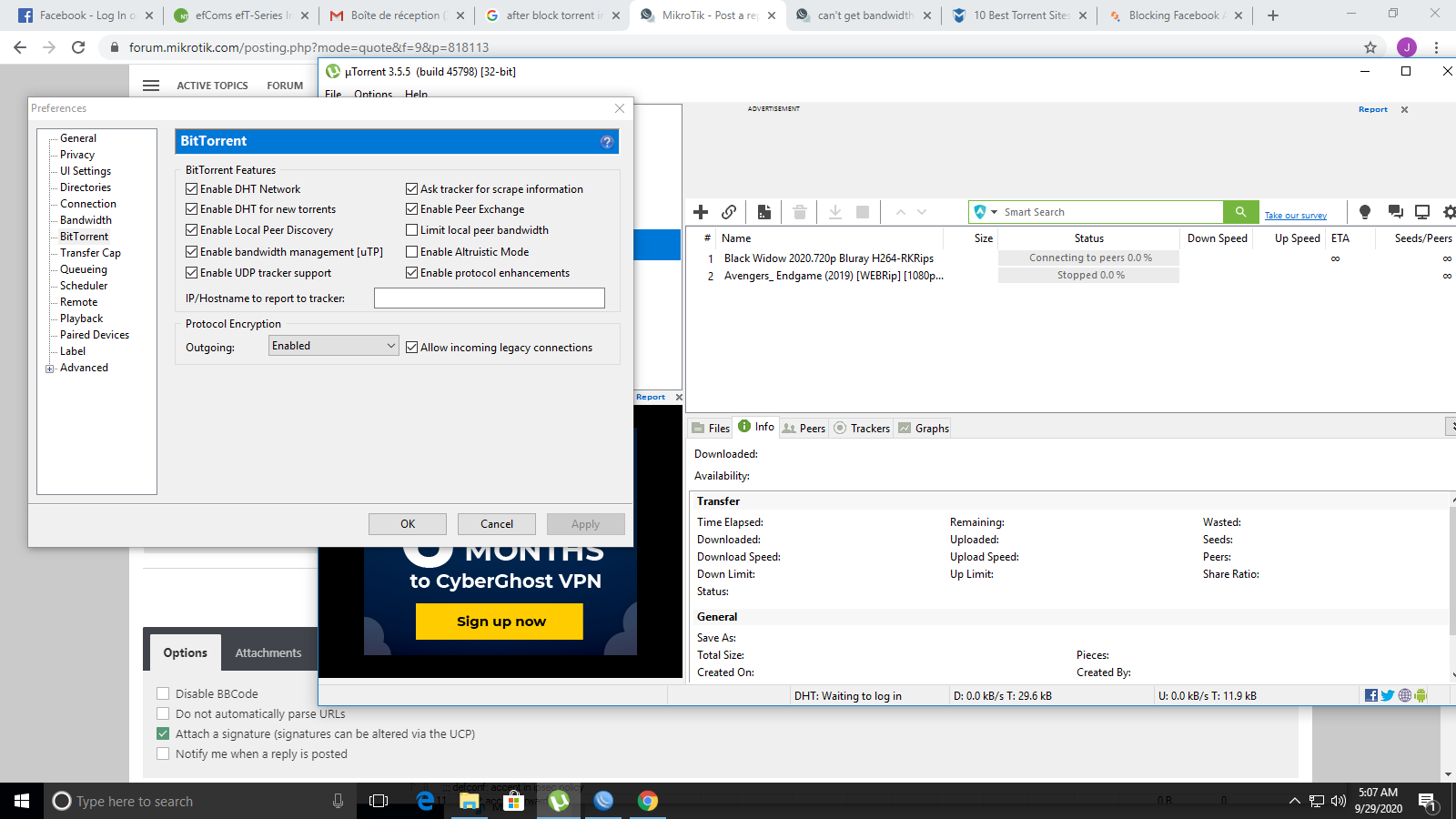Toggle Allow incoming legacy connections
1456x819 pixels.
(412, 348)
